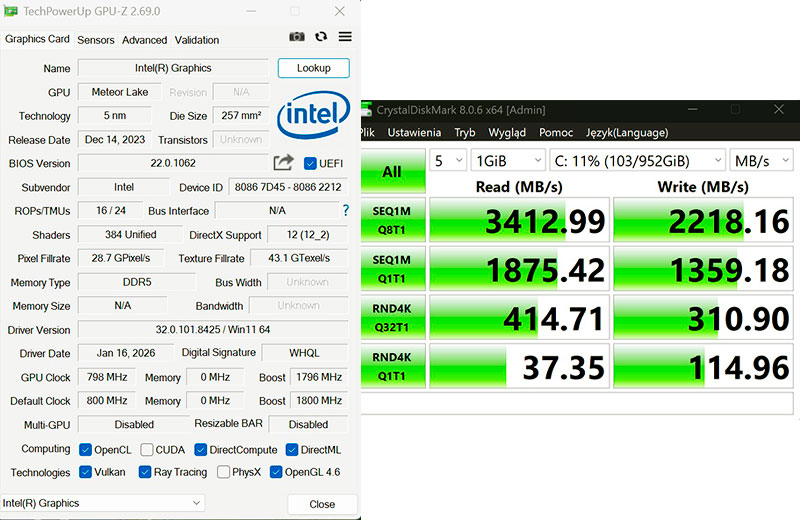Click the SEQ1M Q1T1 read result 1875.42
The image size is (800, 520).
519,269
